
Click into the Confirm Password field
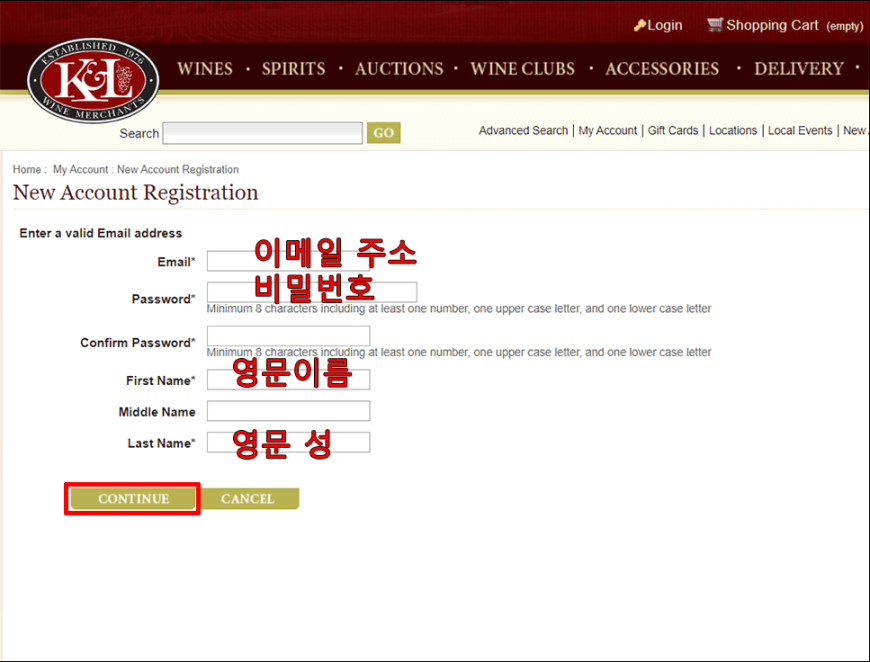coord(289,336)
